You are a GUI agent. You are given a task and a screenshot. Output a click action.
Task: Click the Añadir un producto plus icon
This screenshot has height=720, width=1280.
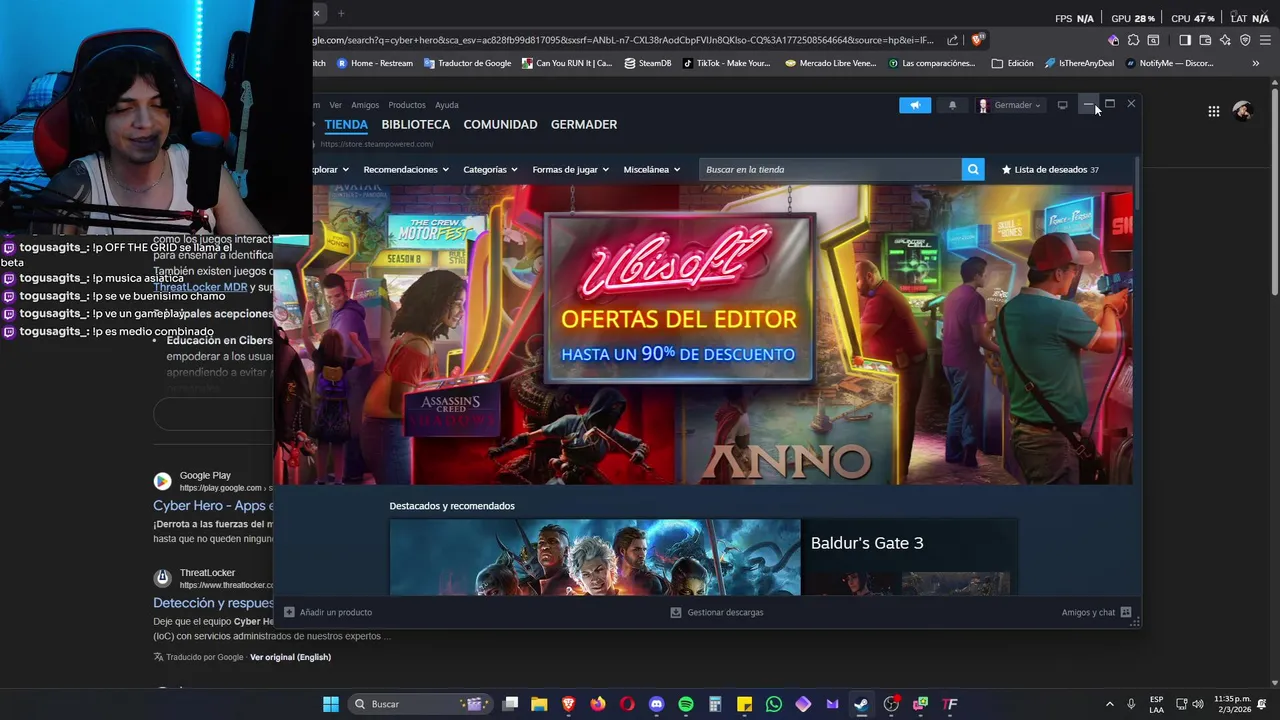coord(289,612)
